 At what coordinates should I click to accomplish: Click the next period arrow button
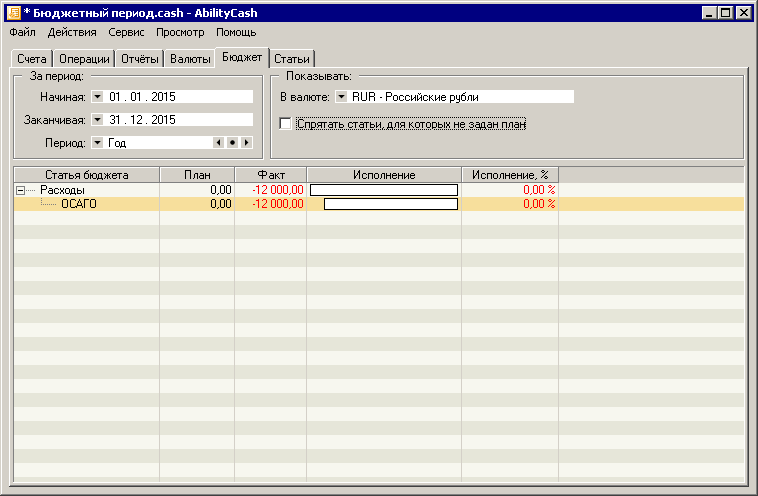[246, 143]
